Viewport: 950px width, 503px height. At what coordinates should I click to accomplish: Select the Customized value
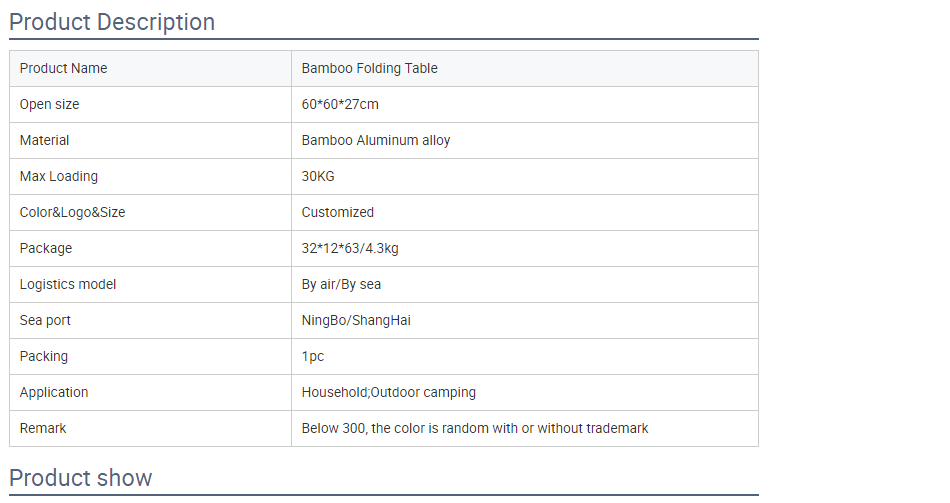pos(337,213)
